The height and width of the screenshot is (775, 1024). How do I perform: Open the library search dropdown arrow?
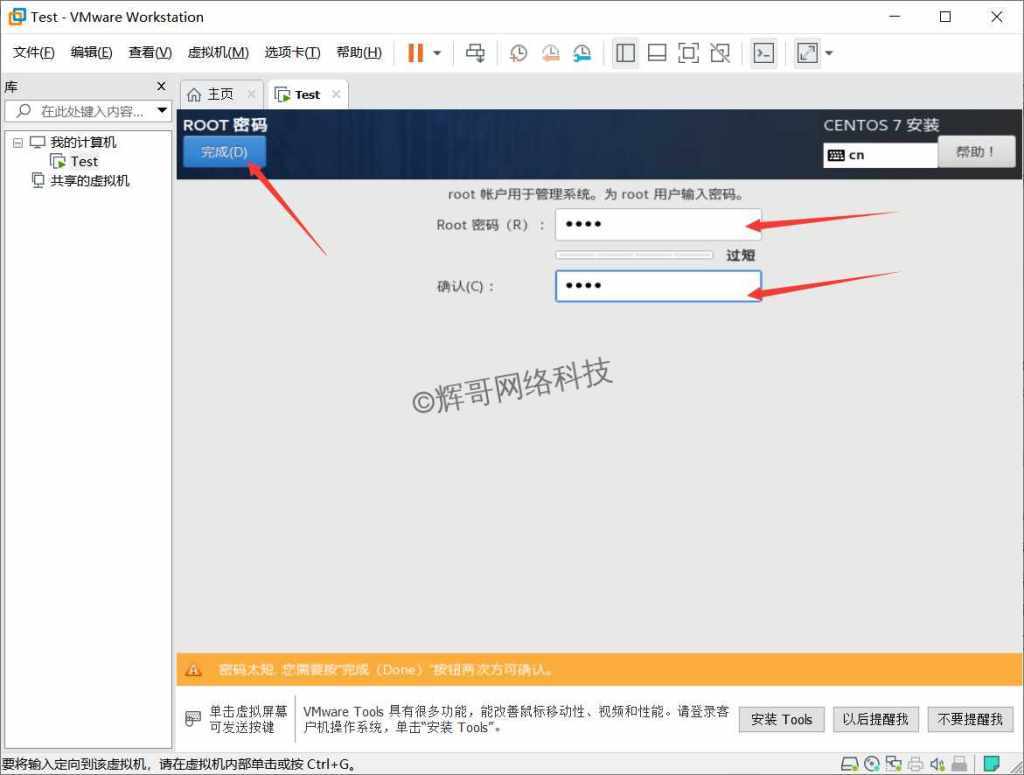[162, 110]
